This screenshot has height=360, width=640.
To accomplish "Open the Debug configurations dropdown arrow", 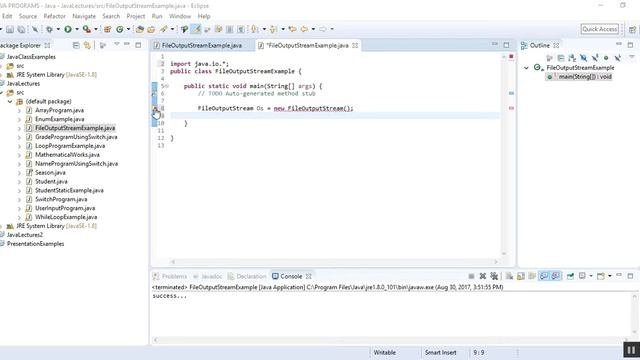I will (58, 29).
